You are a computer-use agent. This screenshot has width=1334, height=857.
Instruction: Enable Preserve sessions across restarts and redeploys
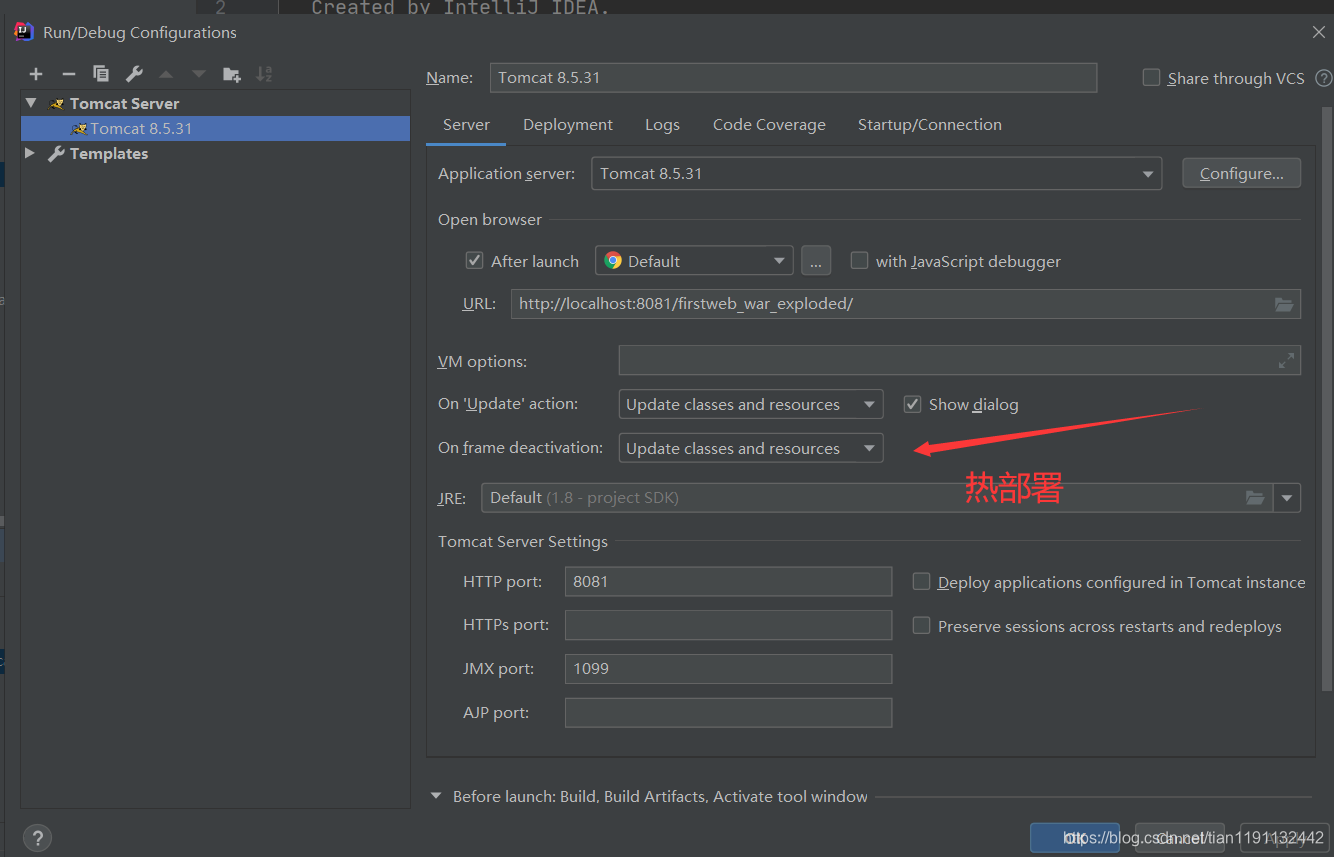pos(922,626)
